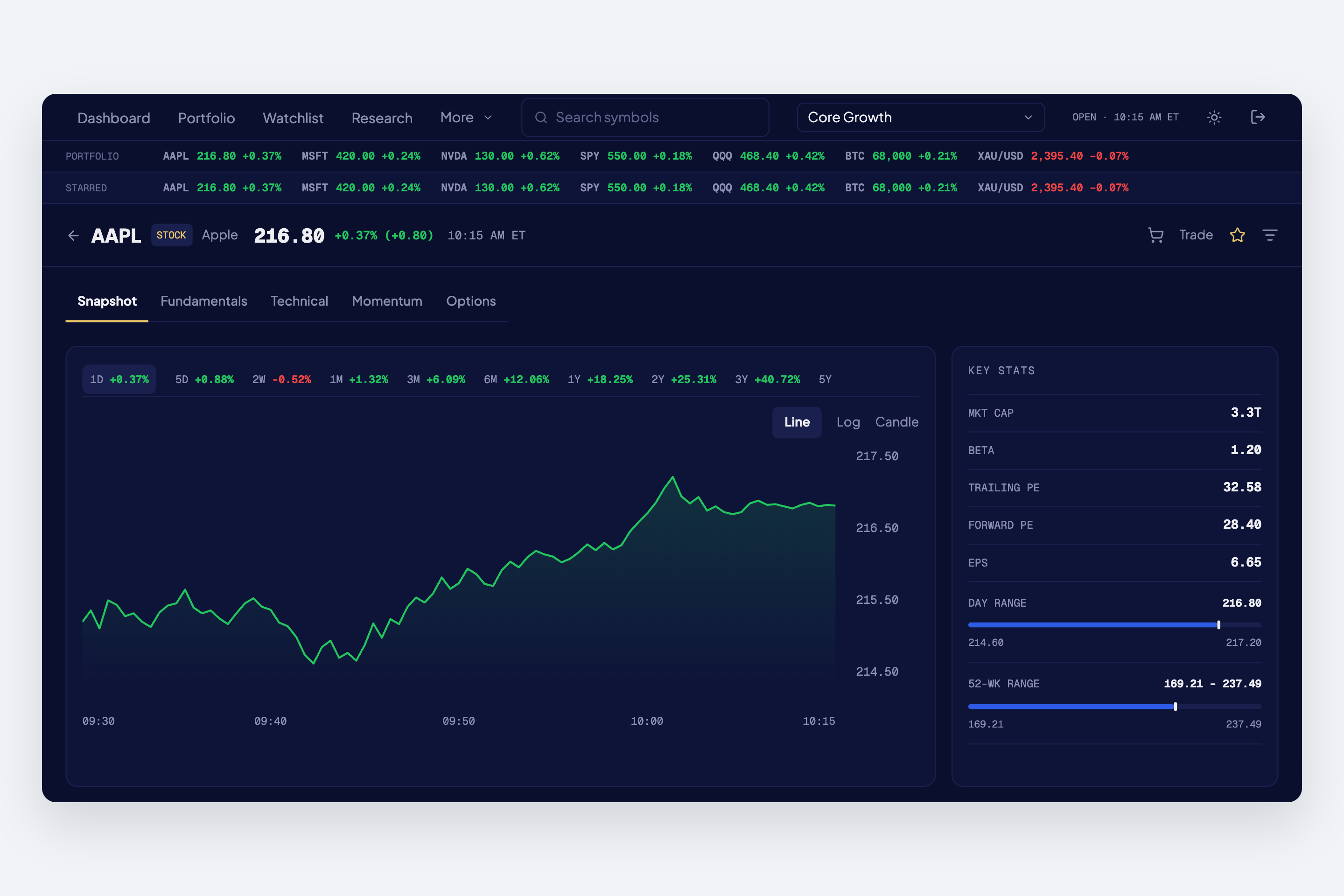Select the 6M +12.06% timeframe

click(517, 379)
